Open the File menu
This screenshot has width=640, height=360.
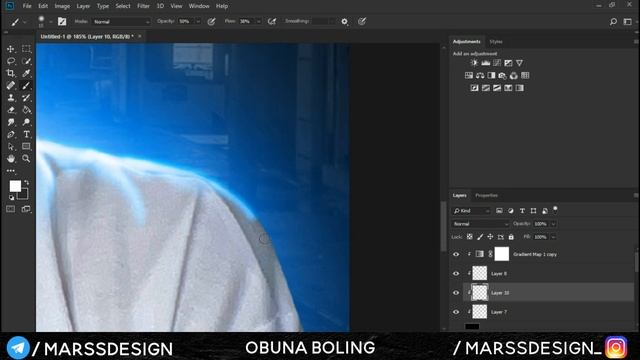27,6
